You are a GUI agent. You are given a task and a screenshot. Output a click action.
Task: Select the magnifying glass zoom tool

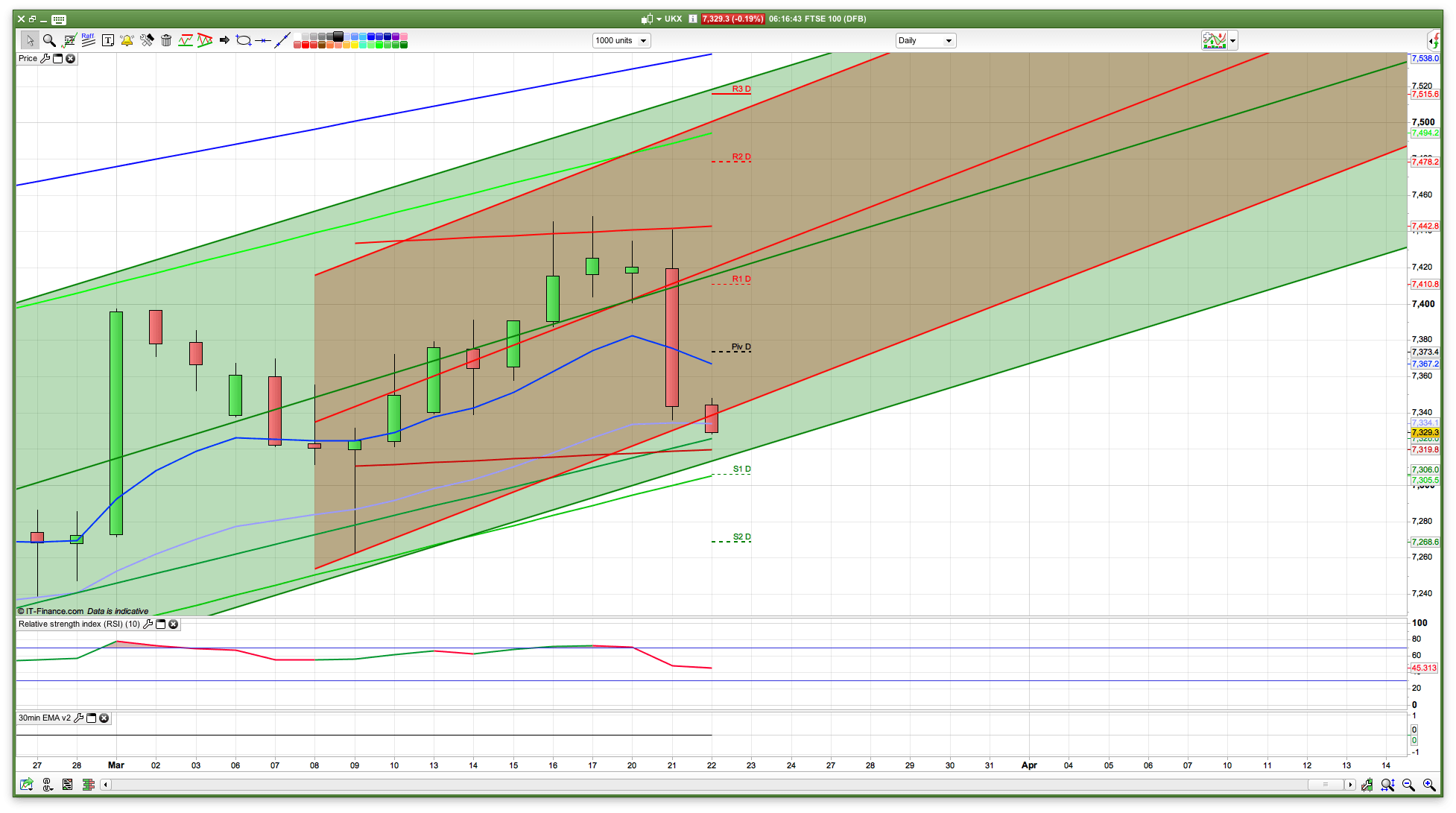click(x=49, y=40)
